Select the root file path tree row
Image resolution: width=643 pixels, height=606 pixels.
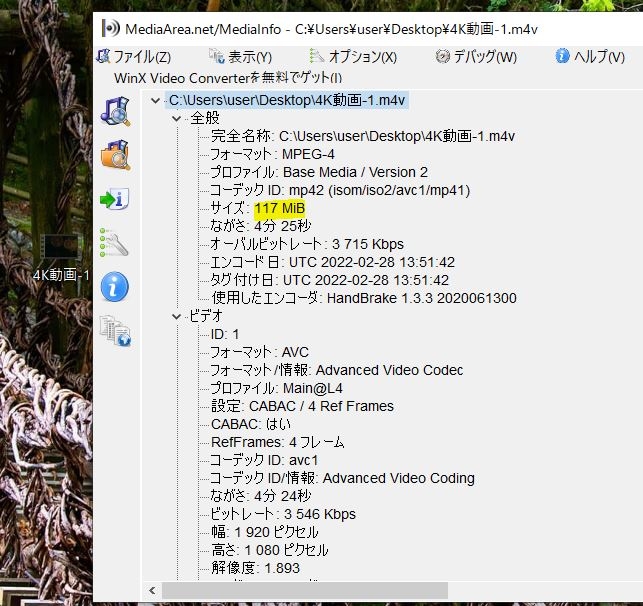(x=287, y=100)
